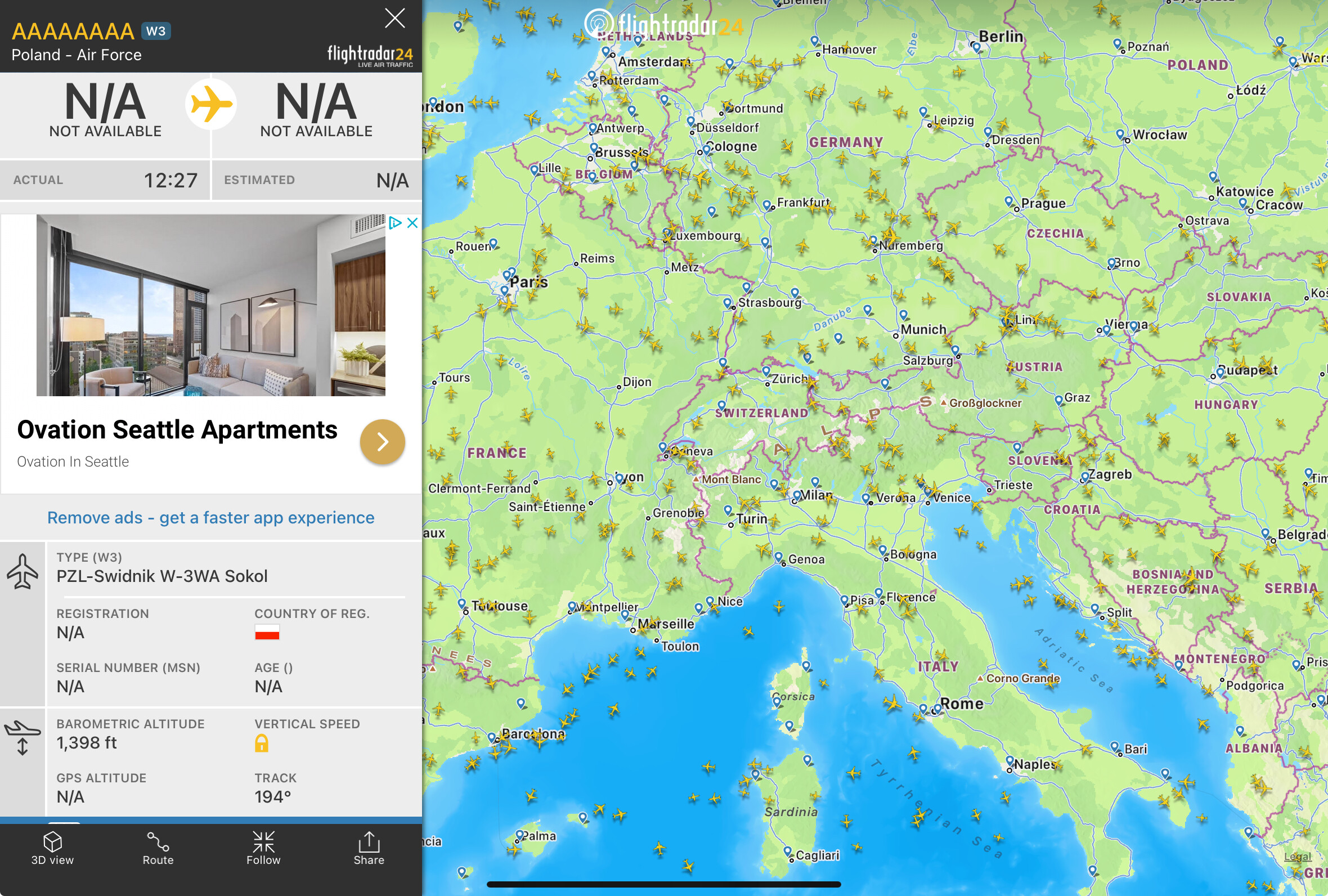The image size is (1328, 896).
Task: Click the Poland flag icon
Action: click(267, 633)
